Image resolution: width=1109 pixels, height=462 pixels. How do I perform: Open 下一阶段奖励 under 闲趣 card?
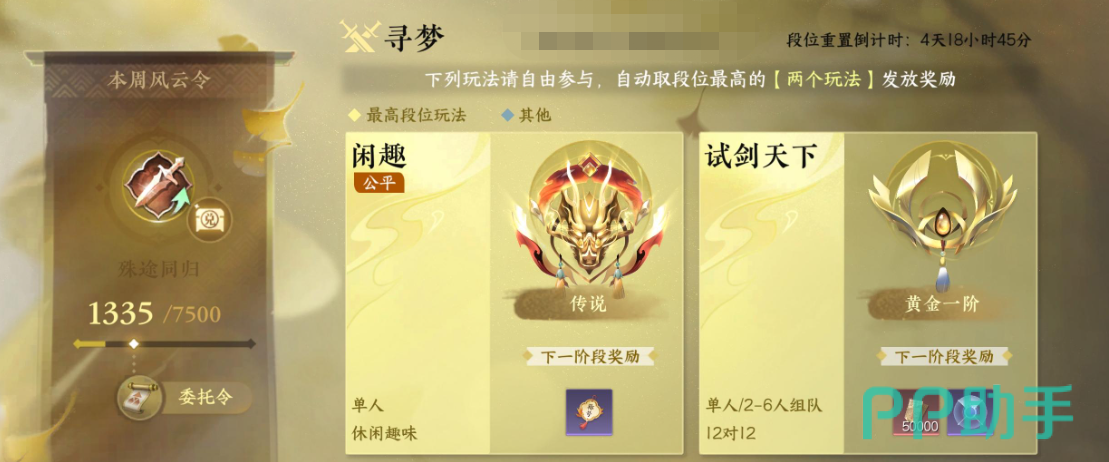coord(590,357)
